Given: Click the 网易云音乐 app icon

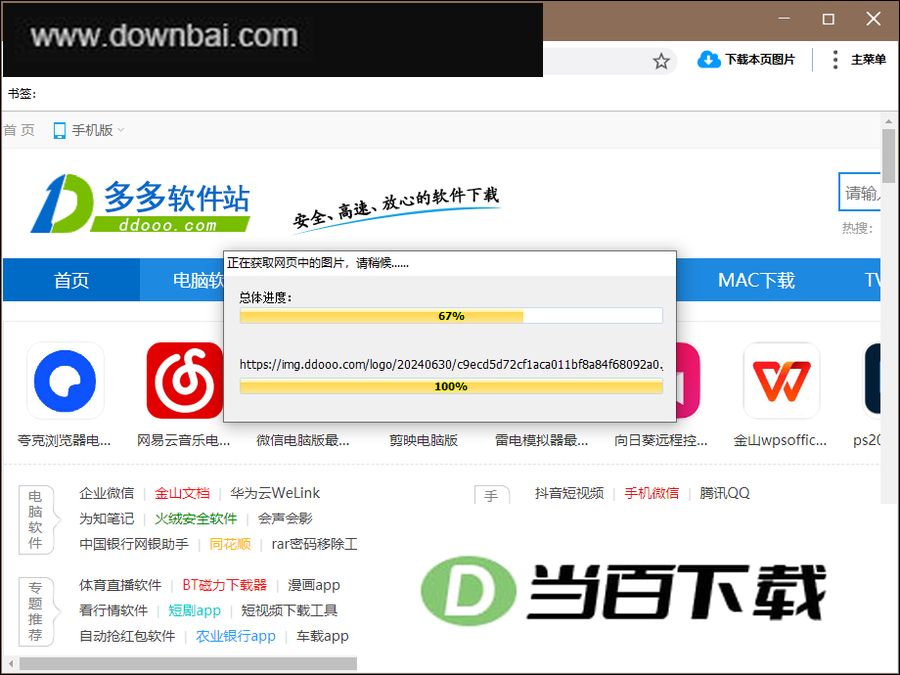Looking at the screenshot, I should 184,381.
